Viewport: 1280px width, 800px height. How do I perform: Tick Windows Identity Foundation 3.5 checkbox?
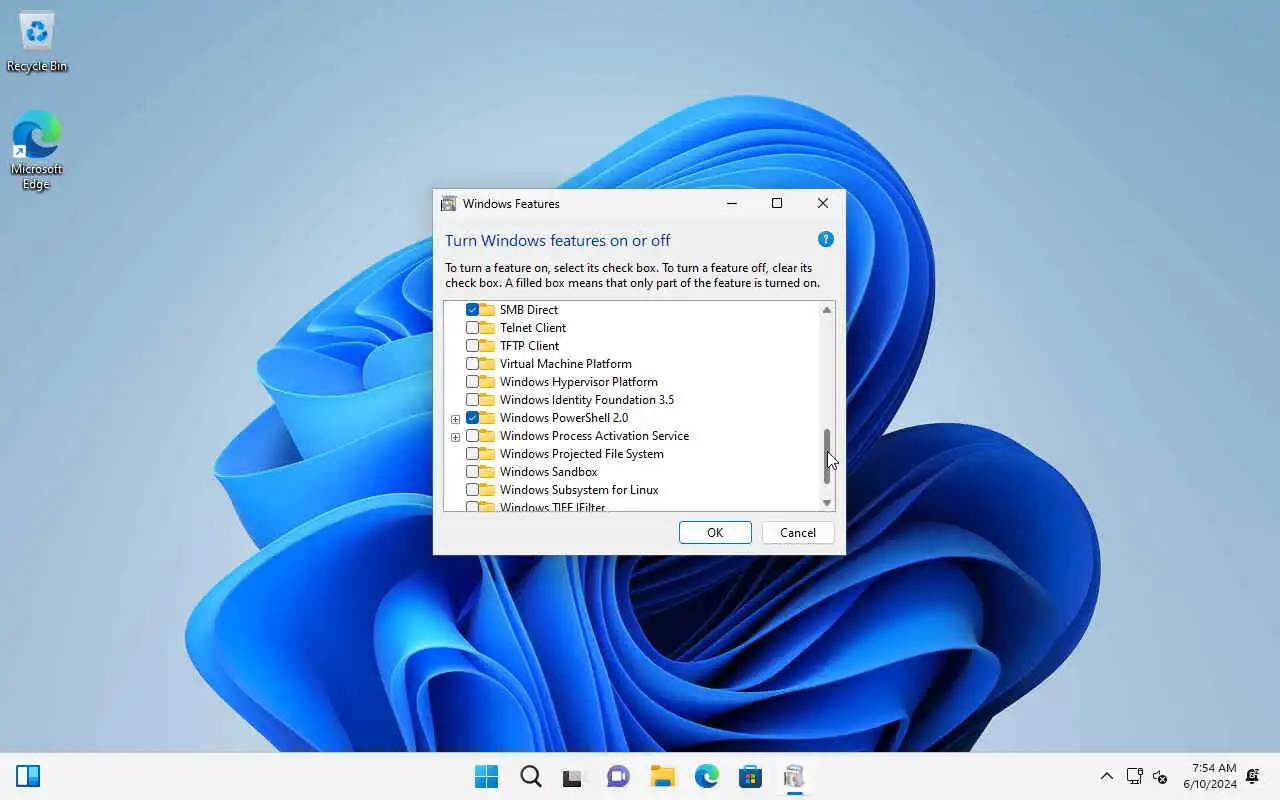(x=472, y=400)
